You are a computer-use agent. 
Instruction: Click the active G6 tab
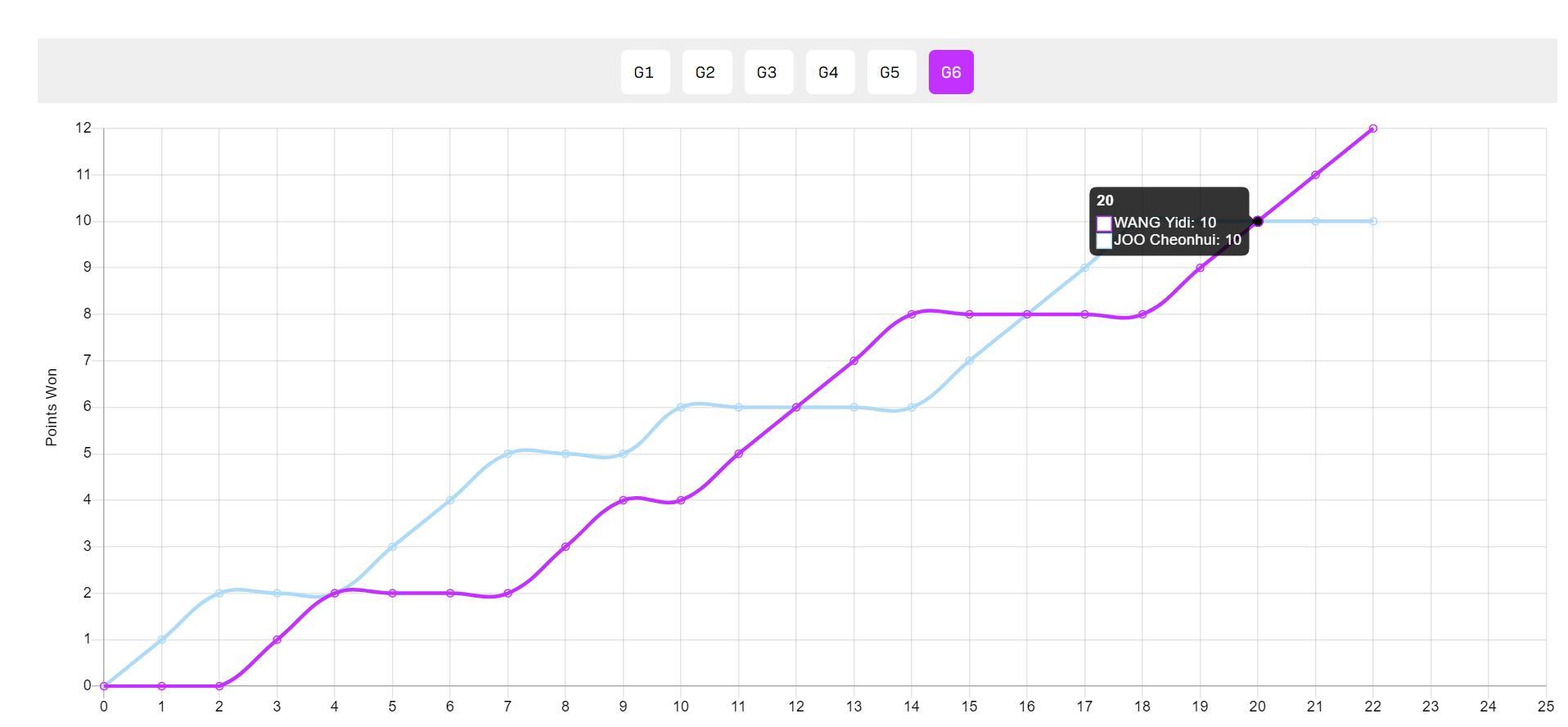(951, 72)
